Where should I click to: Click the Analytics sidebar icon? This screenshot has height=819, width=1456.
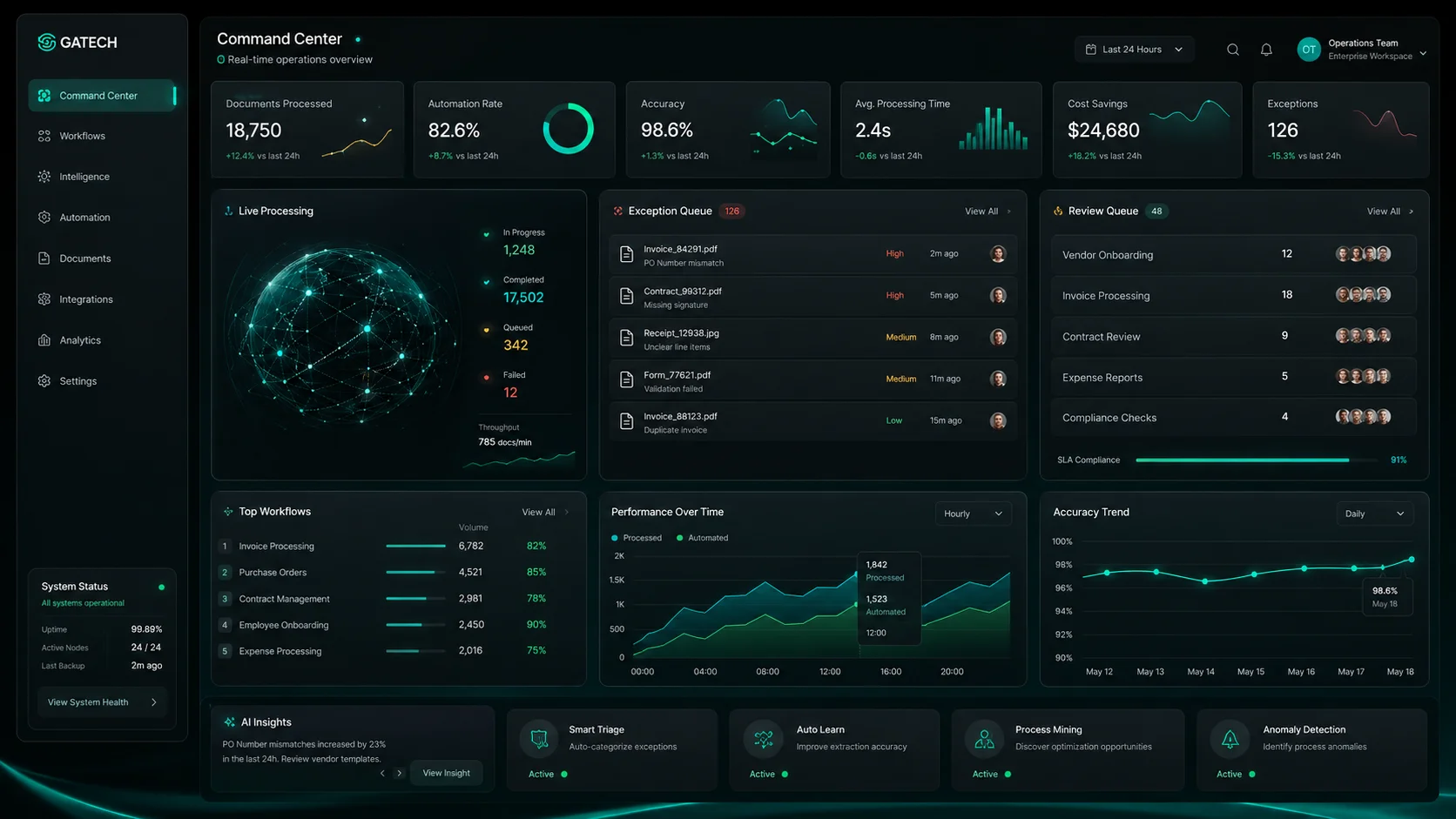tap(44, 340)
